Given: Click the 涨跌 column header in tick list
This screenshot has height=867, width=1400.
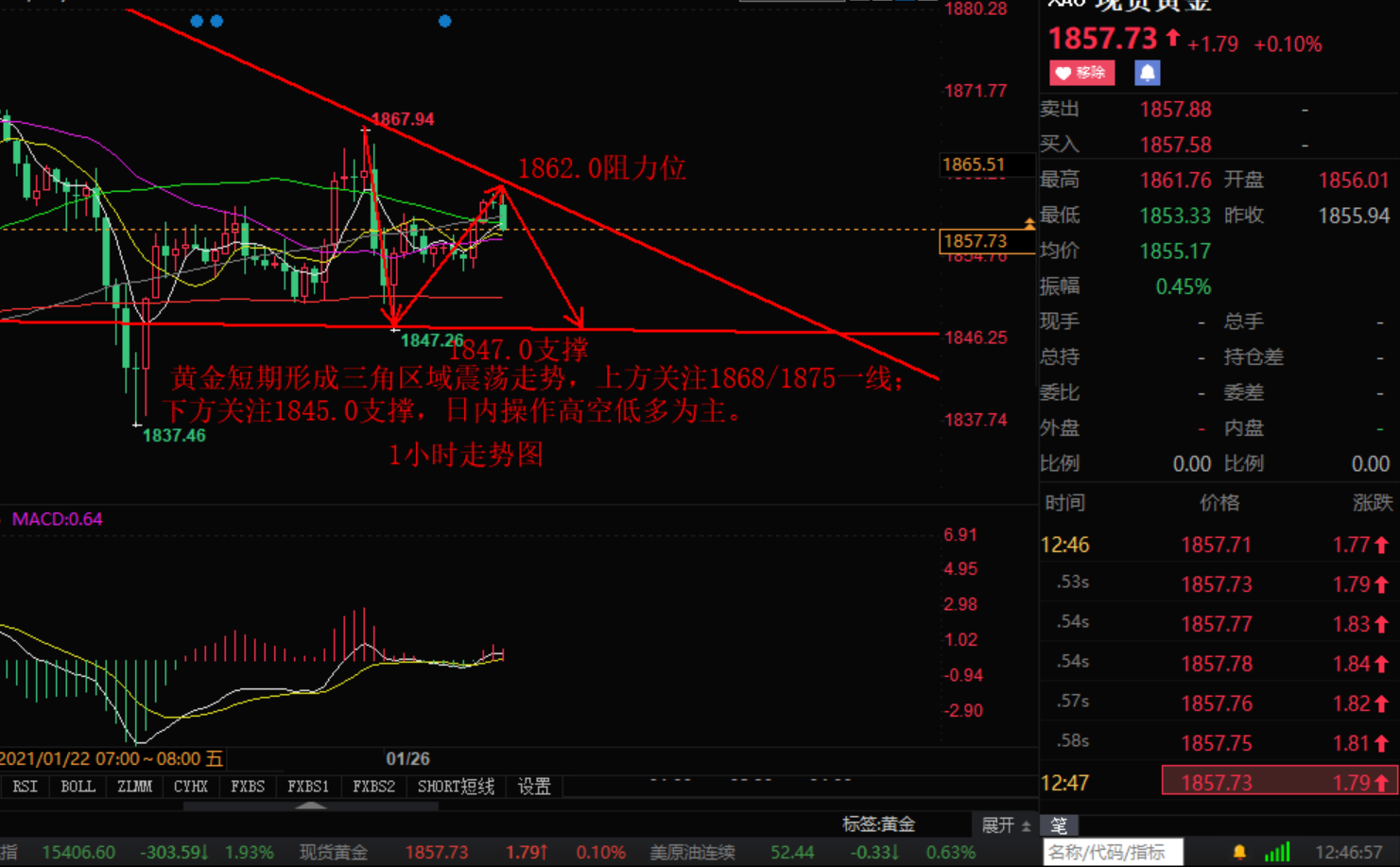Looking at the screenshot, I should (1373, 503).
